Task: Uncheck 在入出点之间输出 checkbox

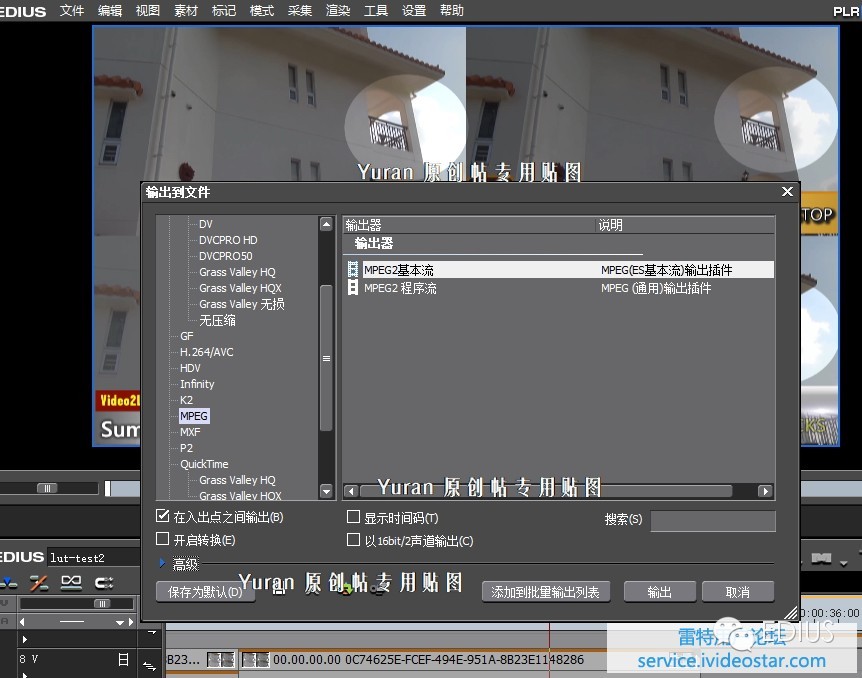Action: 163,517
